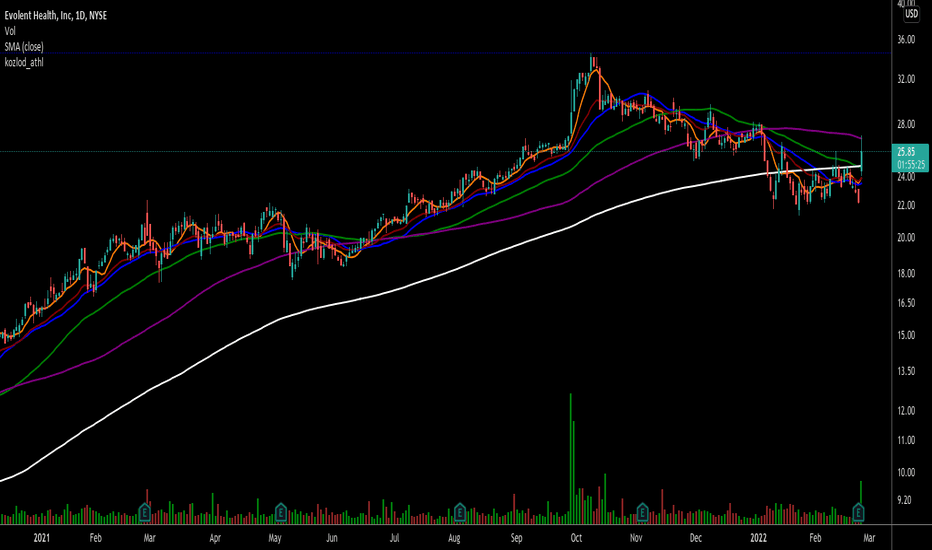The height and width of the screenshot is (550, 932).
Task: Click the candlestick peak in October 2021
Action: coord(591,62)
